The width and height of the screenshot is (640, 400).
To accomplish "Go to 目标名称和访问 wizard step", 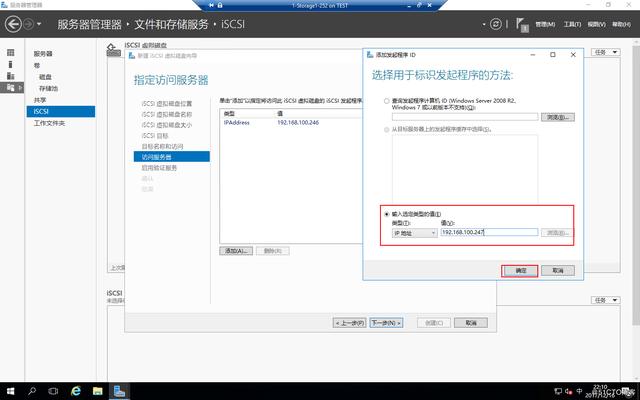I will [x=162, y=146].
